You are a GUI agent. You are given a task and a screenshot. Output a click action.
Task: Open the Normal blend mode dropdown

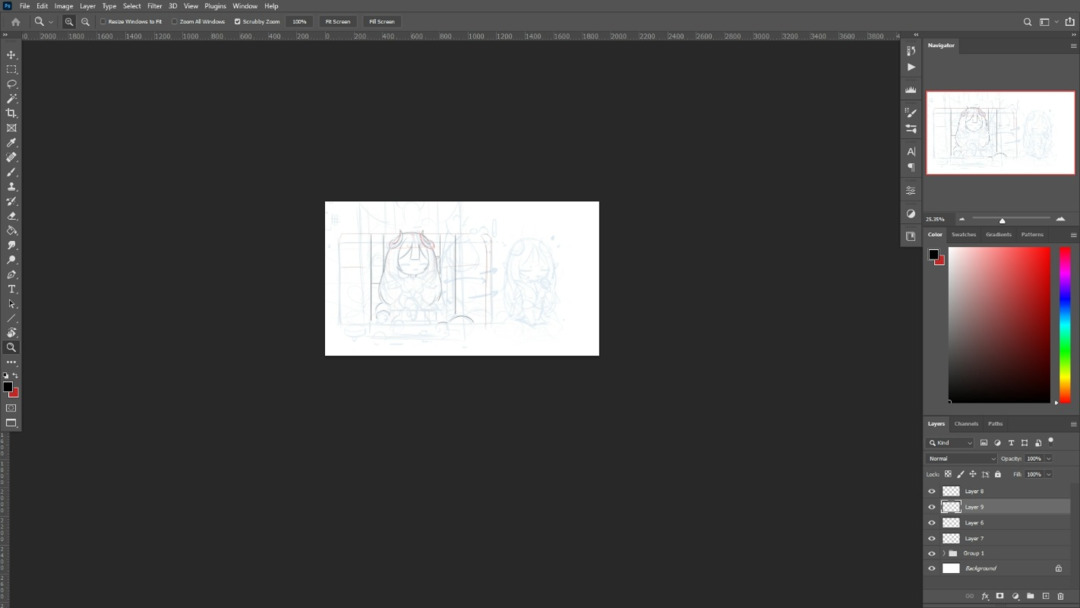pyautogui.click(x=961, y=458)
